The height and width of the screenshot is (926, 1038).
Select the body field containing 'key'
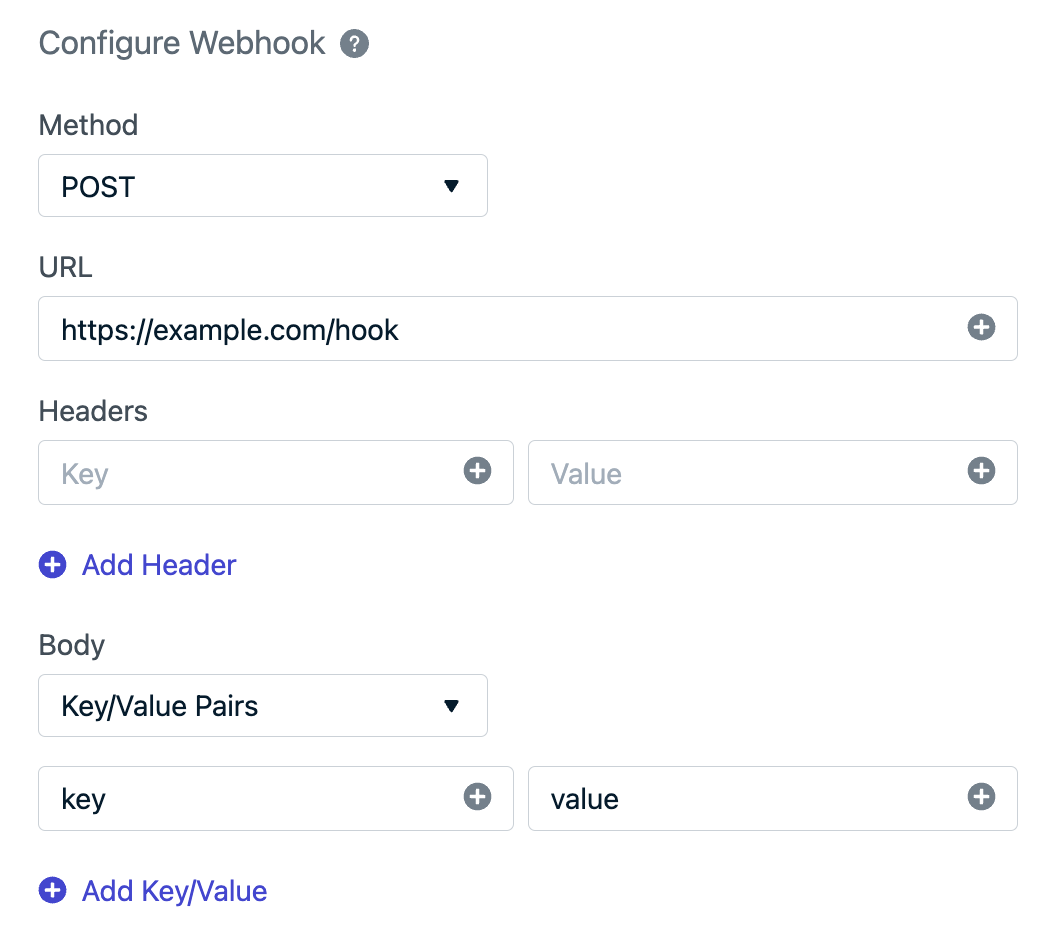(276, 798)
